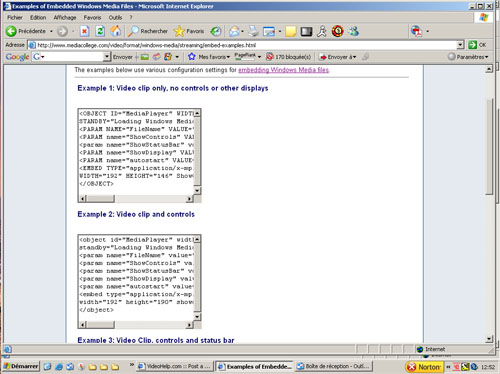Screen dimensions: 500x374
Task: Click inside the Example 1 code textarea
Action: tap(136, 152)
